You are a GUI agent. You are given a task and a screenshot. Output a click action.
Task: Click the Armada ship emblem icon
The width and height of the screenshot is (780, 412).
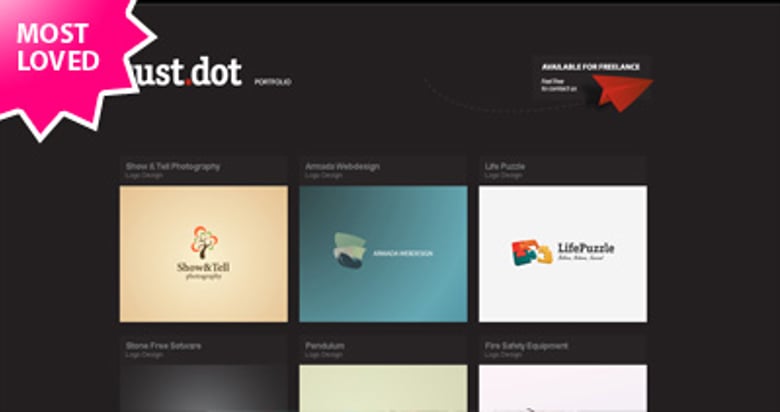point(350,251)
